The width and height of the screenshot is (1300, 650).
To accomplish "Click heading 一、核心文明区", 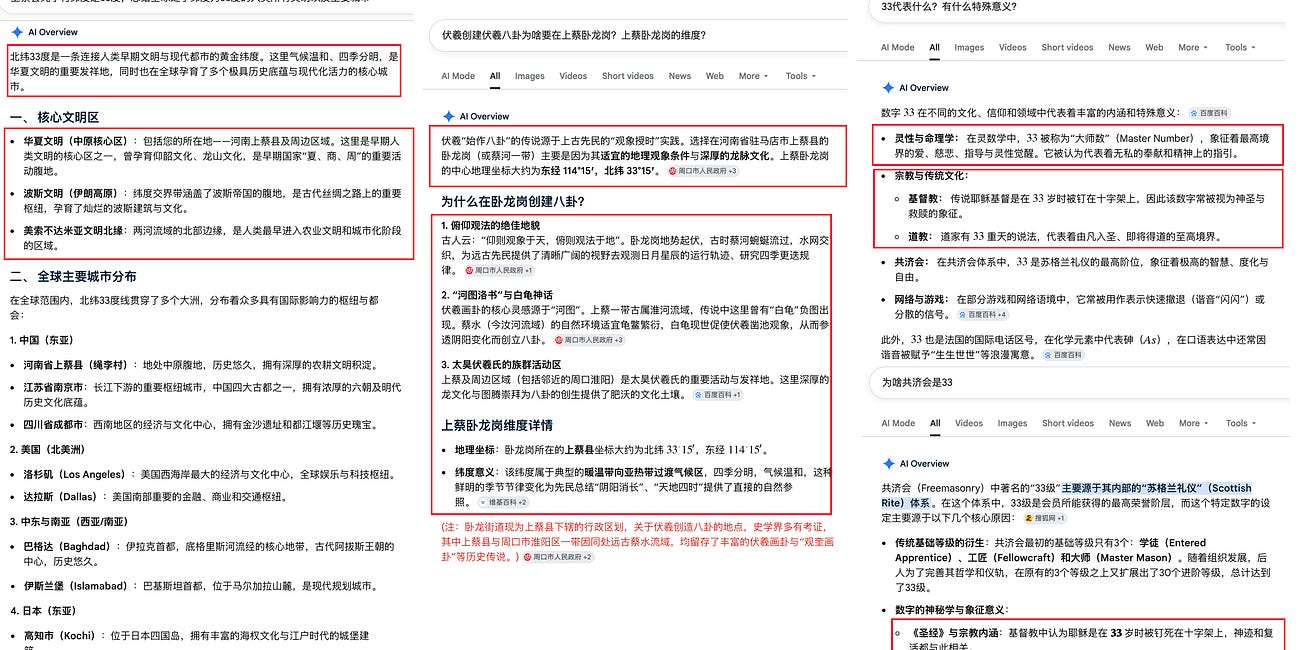I will [x=54, y=117].
